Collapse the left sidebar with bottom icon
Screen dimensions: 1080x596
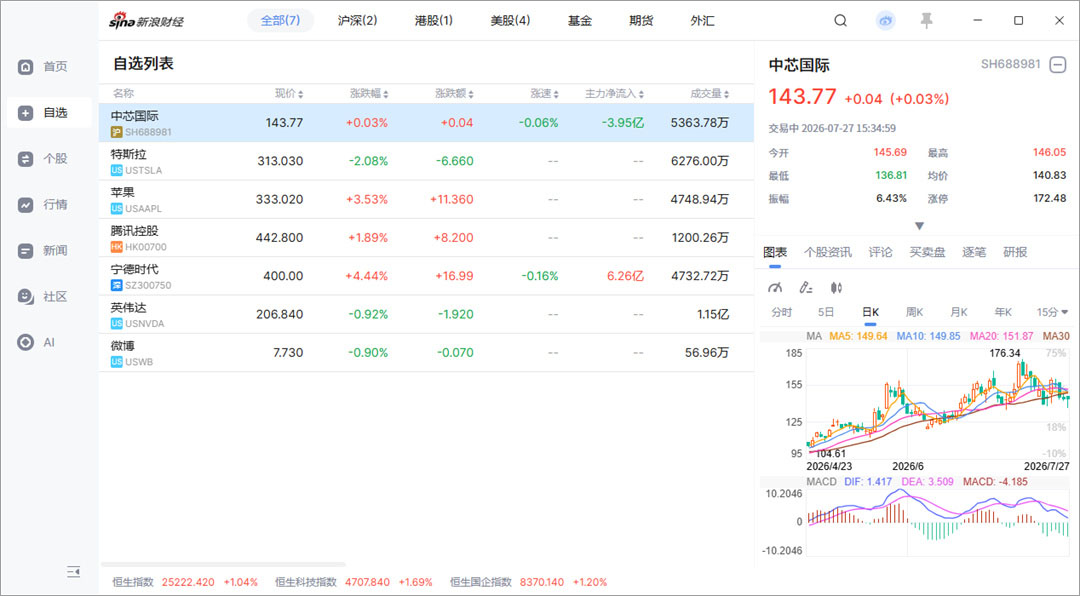click(x=74, y=571)
